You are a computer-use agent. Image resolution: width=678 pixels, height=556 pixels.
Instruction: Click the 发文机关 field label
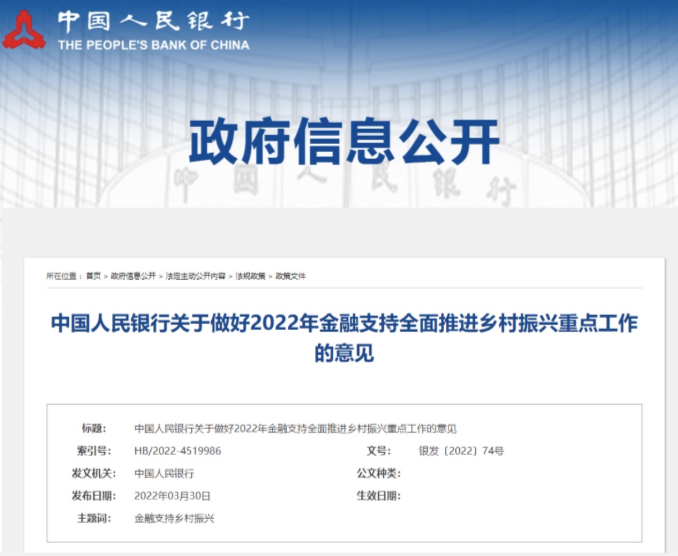click(x=94, y=473)
